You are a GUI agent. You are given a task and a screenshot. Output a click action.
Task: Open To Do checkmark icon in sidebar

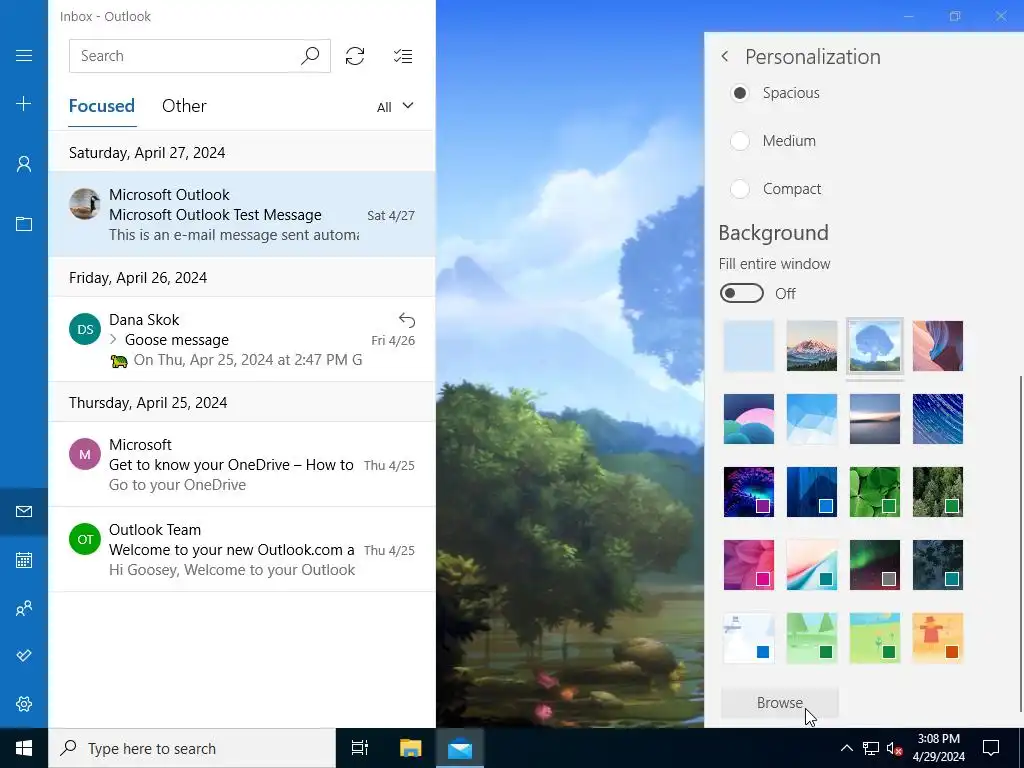tap(24, 656)
